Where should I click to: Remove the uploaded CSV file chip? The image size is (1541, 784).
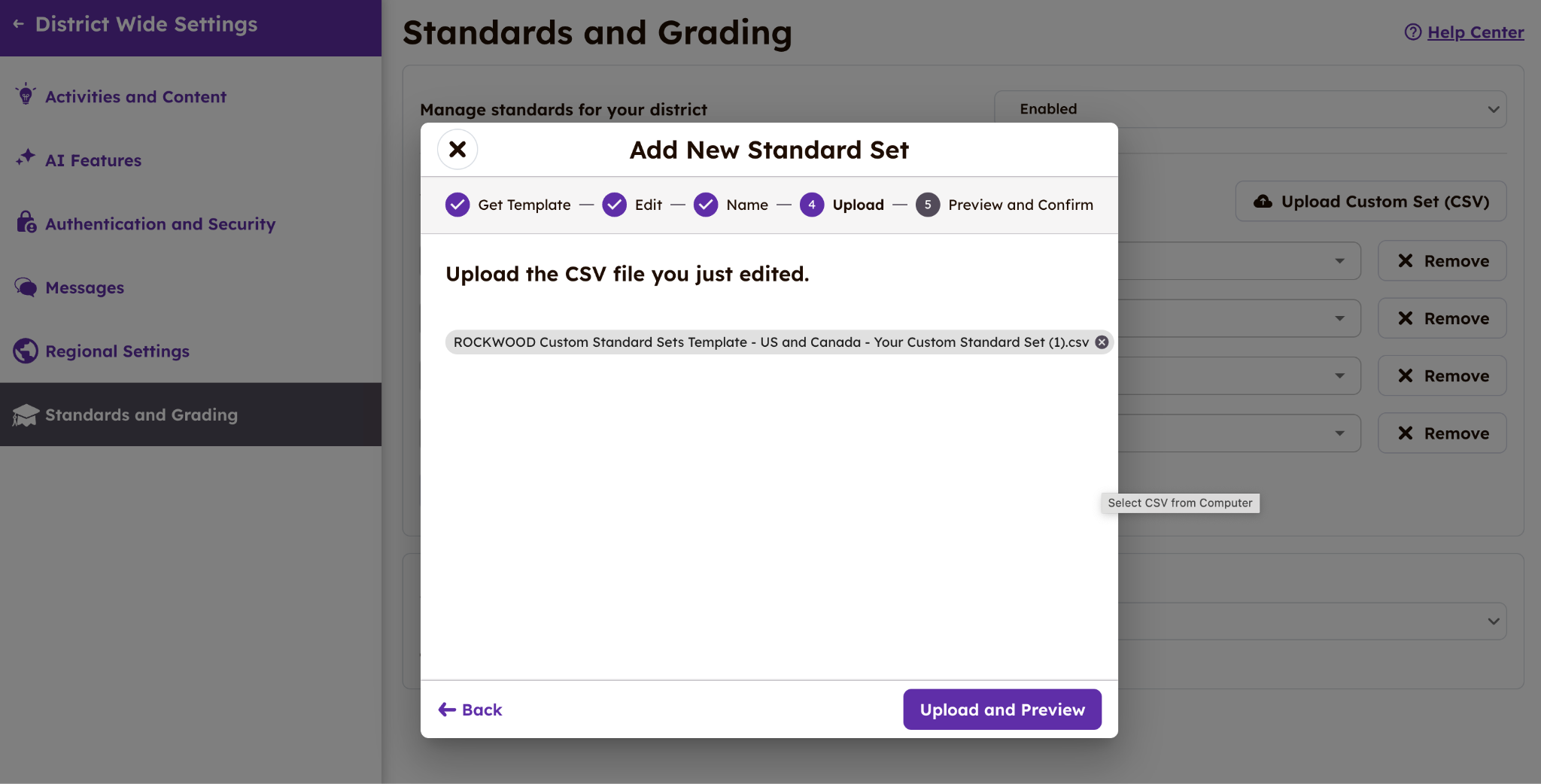(1102, 342)
